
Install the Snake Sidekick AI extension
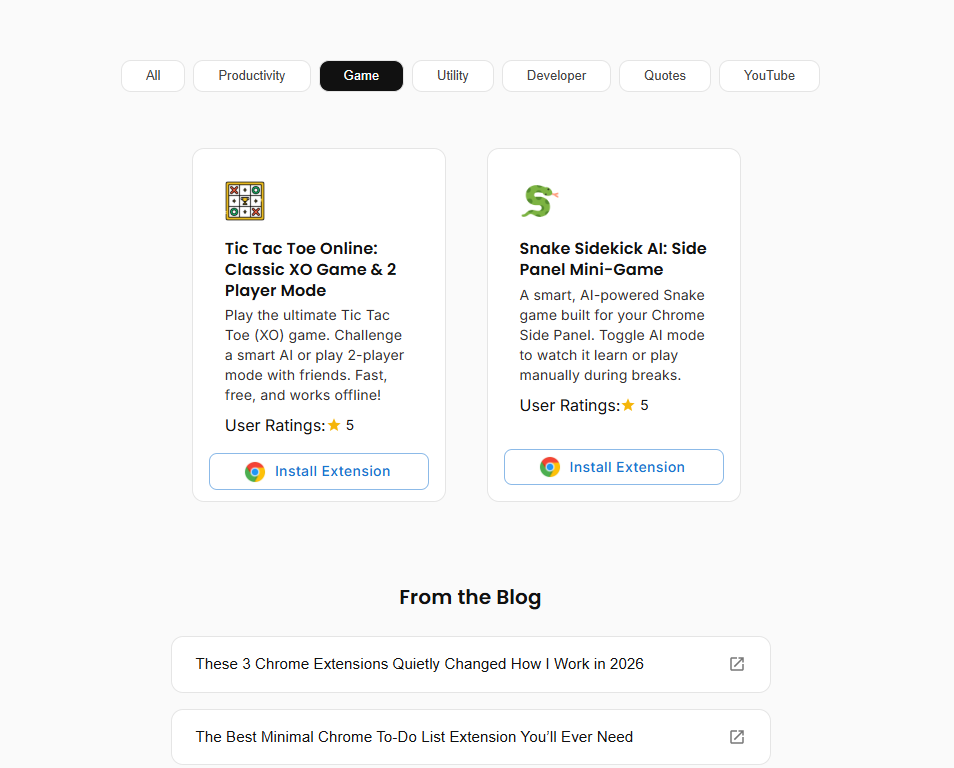(x=613, y=466)
